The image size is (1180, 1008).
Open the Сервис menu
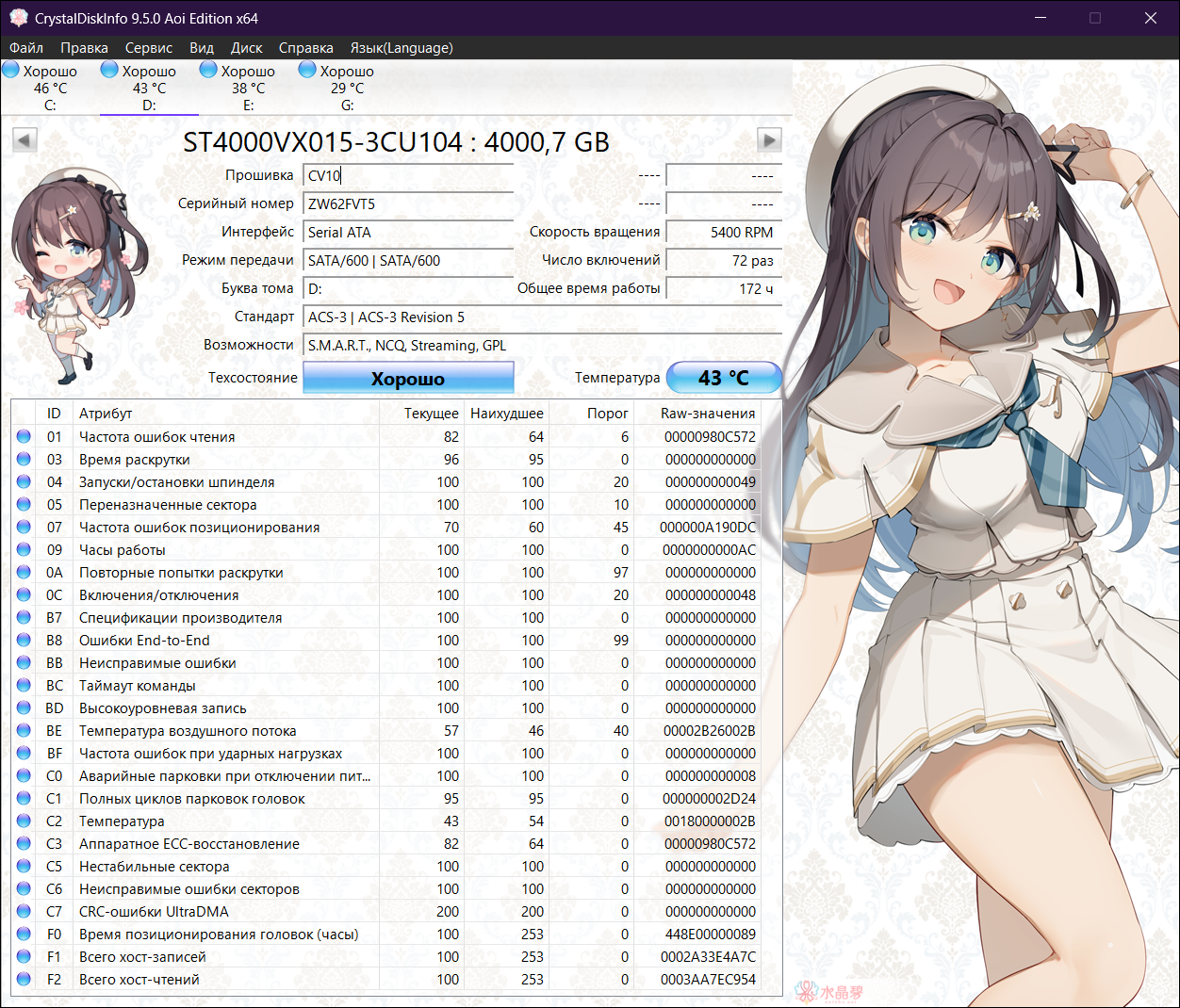point(149,48)
